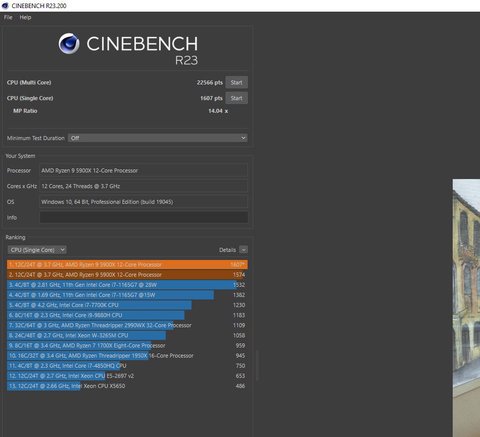Expand the ranking Details arrow
Image resolution: width=480 pixels, height=437 pixels.
point(244,250)
